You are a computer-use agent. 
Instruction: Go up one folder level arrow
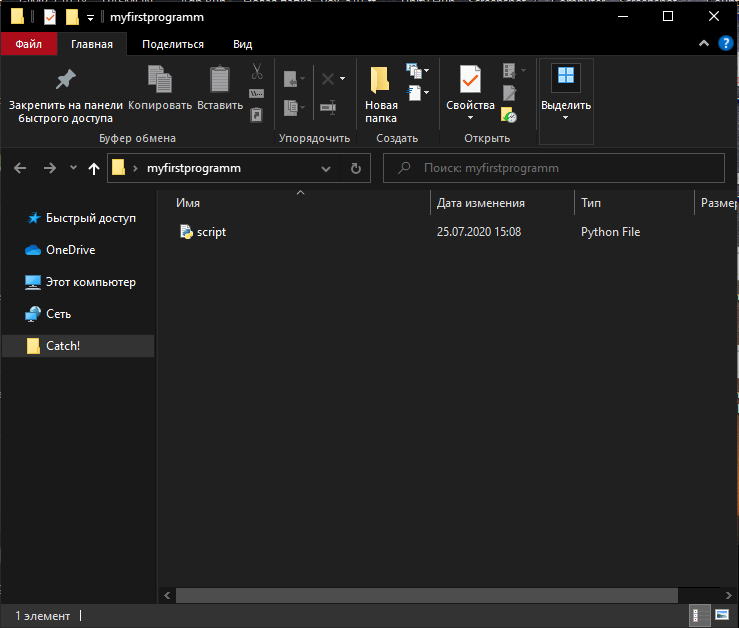94,168
